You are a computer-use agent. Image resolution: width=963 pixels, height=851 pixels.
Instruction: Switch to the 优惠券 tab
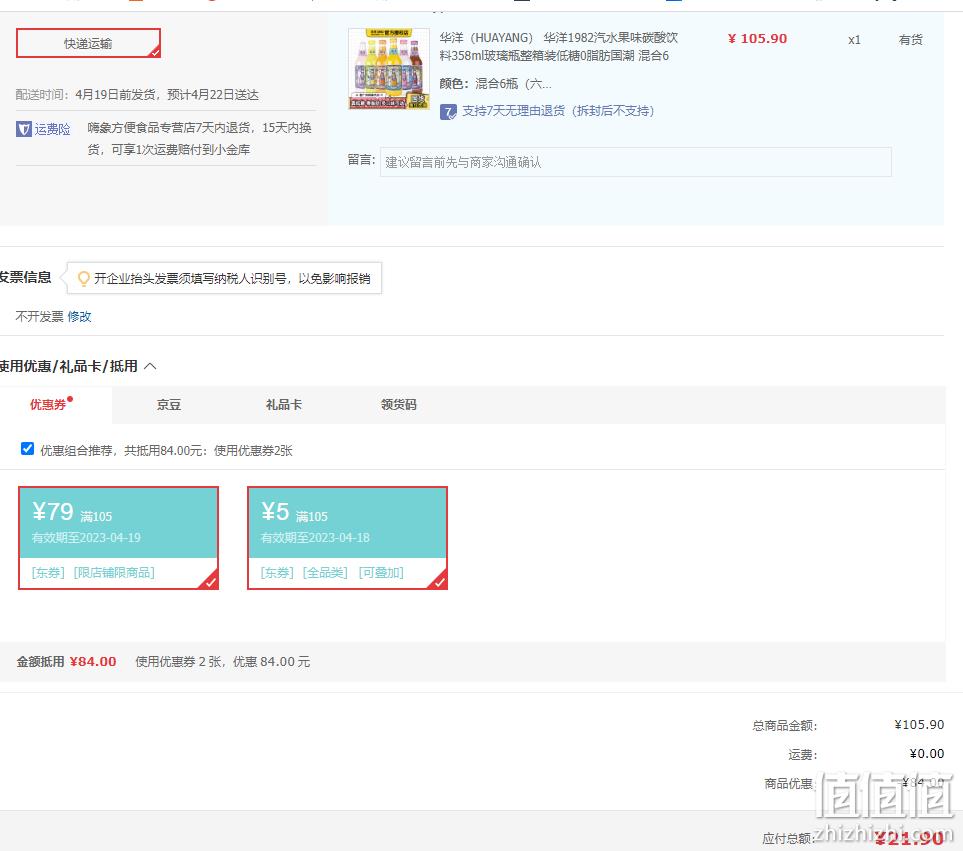[x=49, y=405]
